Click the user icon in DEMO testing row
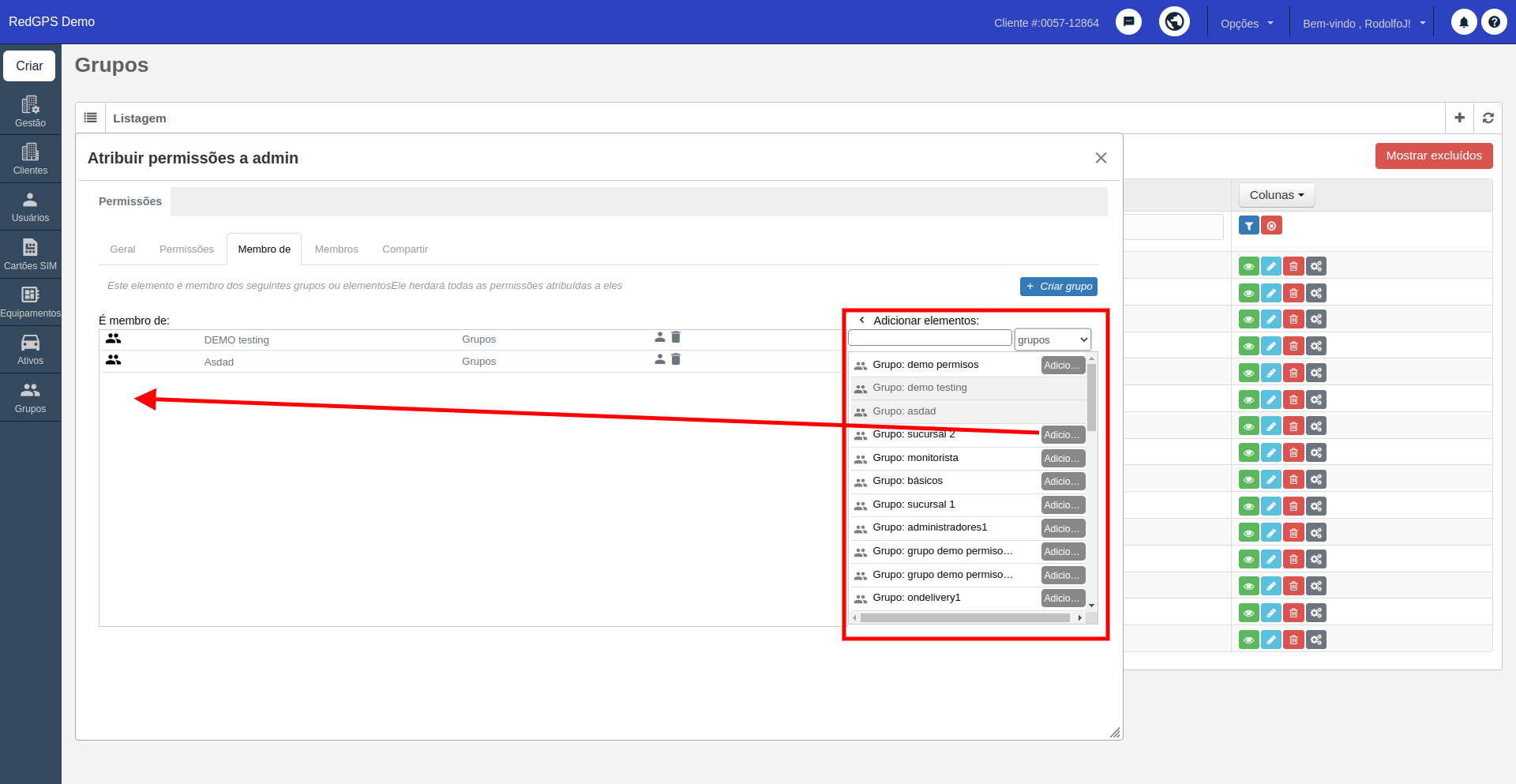The height and width of the screenshot is (784, 1516). (660, 337)
